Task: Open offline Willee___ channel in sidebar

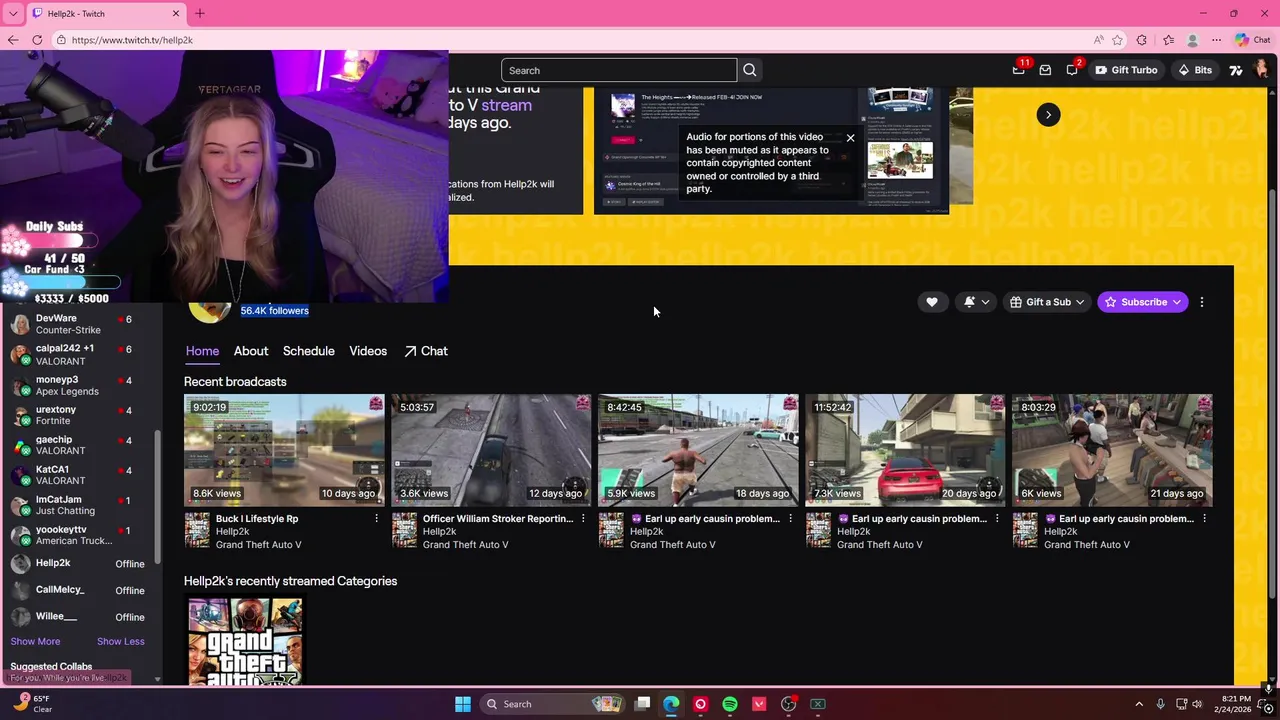Action: tap(80, 617)
